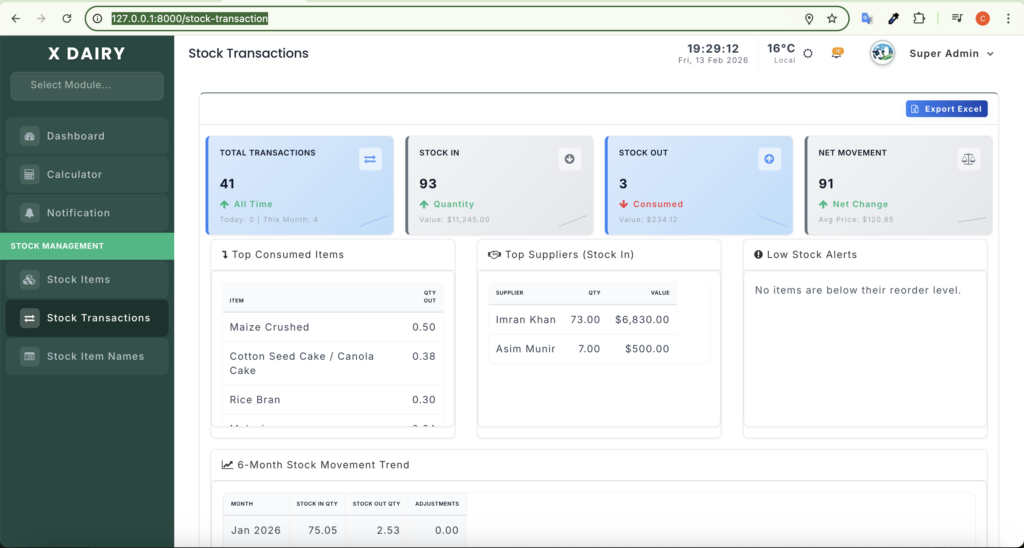Click the Net Movement balance scale icon
The image size is (1024, 548).
click(969, 159)
